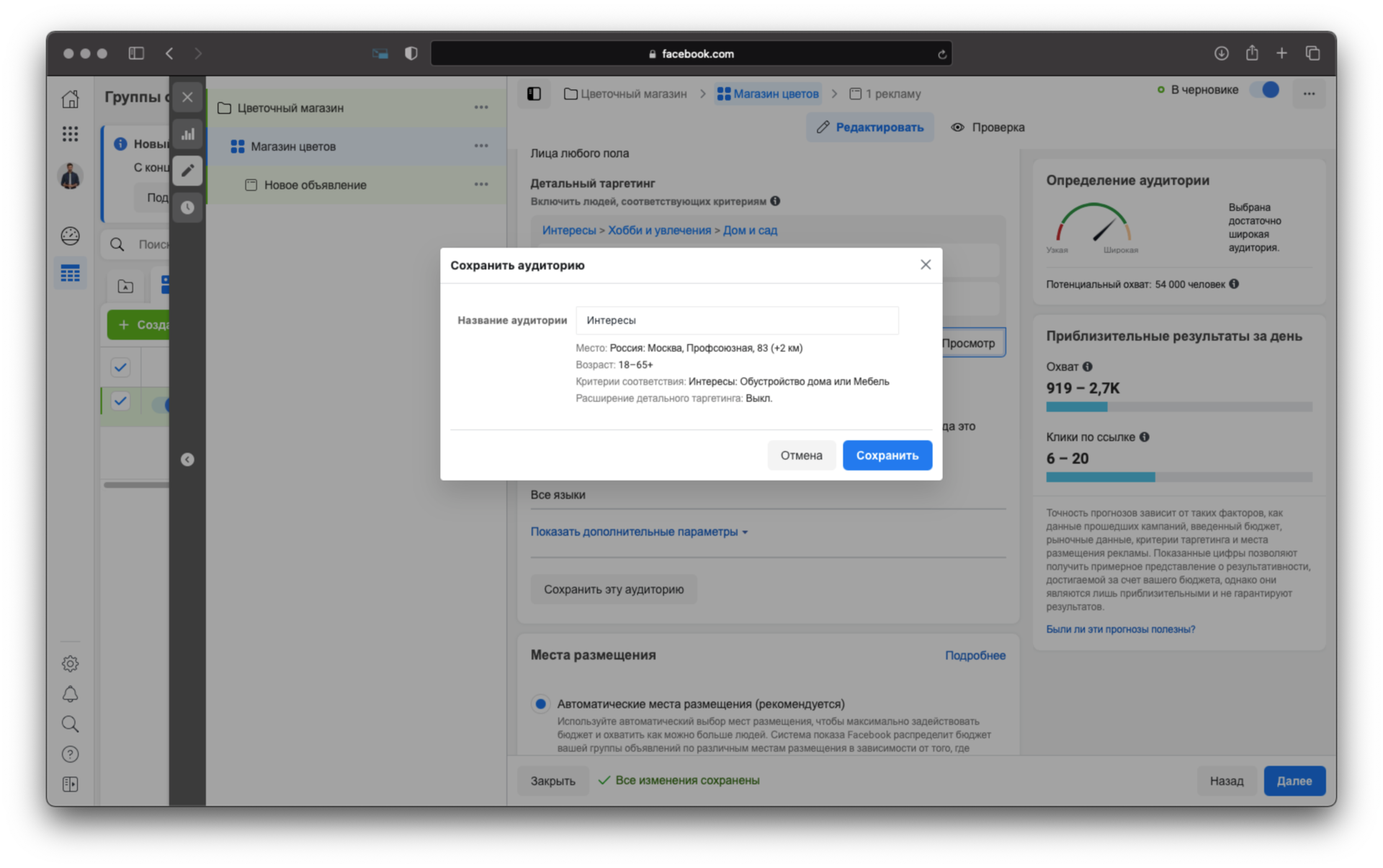Switch to Проверка tab

(x=989, y=127)
